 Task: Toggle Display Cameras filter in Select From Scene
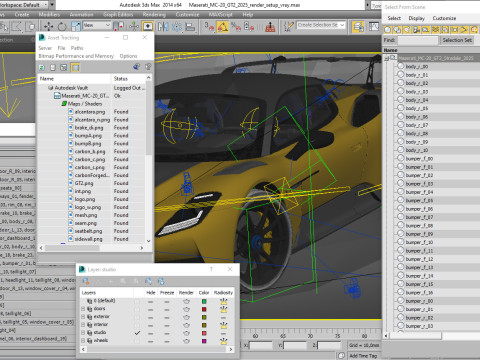click(x=416, y=30)
